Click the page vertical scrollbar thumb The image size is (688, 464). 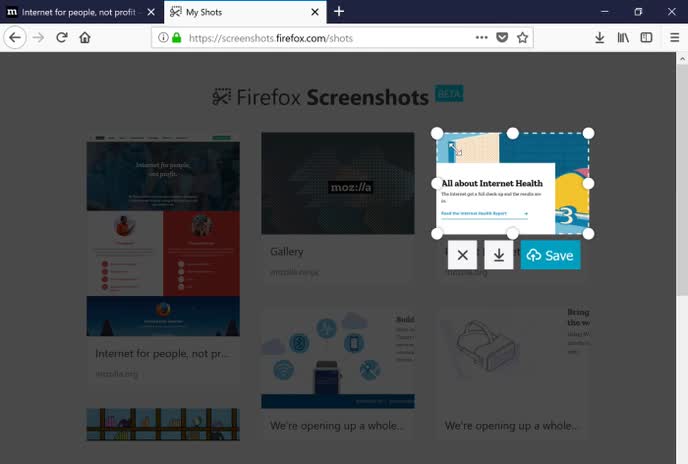[682, 181]
